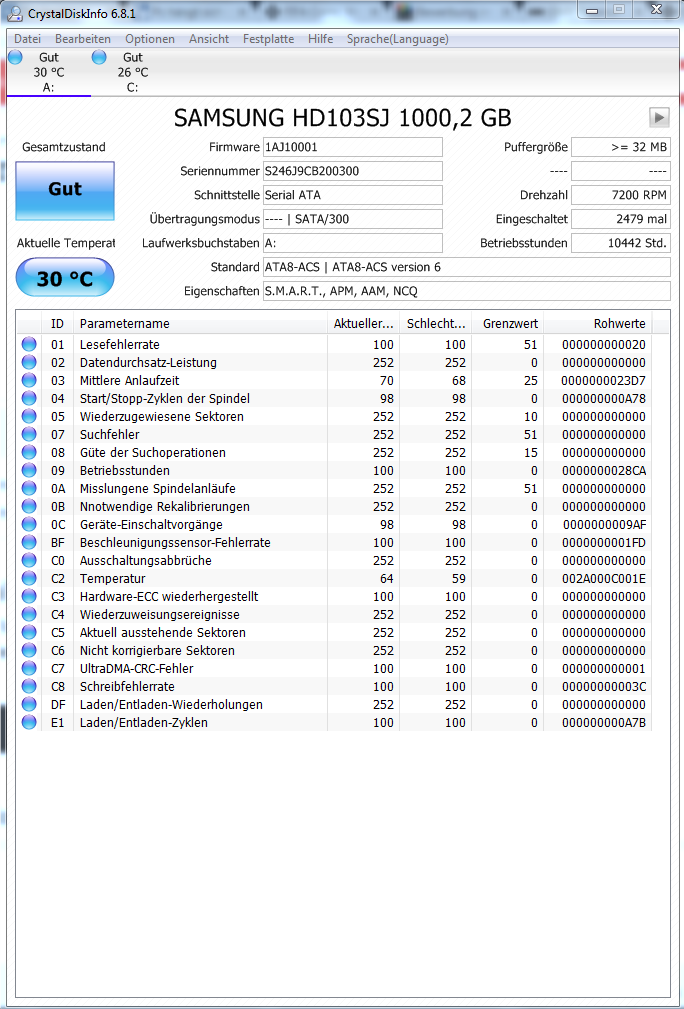Click the Puffergröße value >= 32 MB
This screenshot has width=684, height=1009.
[x=621, y=147]
